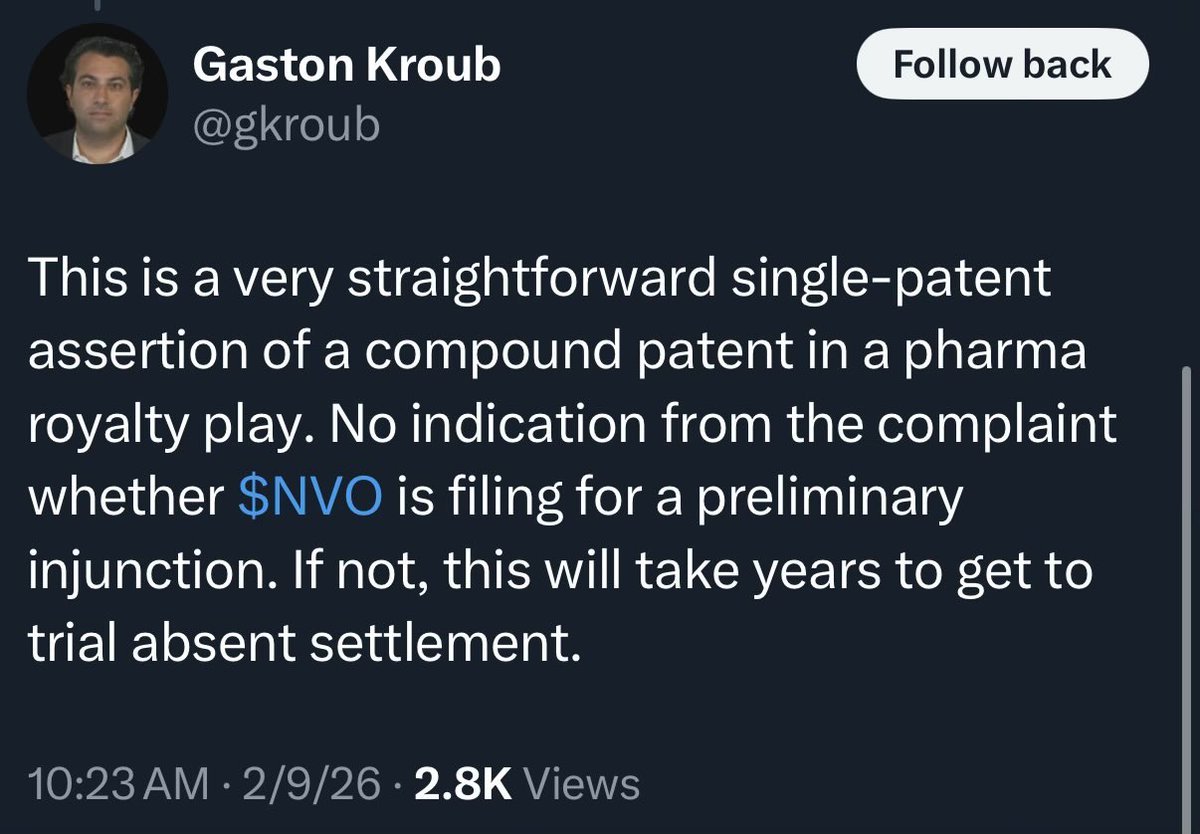This screenshot has height=834, width=1200.
Task: Click the thread connector line above avatar
Action: [98, 8]
